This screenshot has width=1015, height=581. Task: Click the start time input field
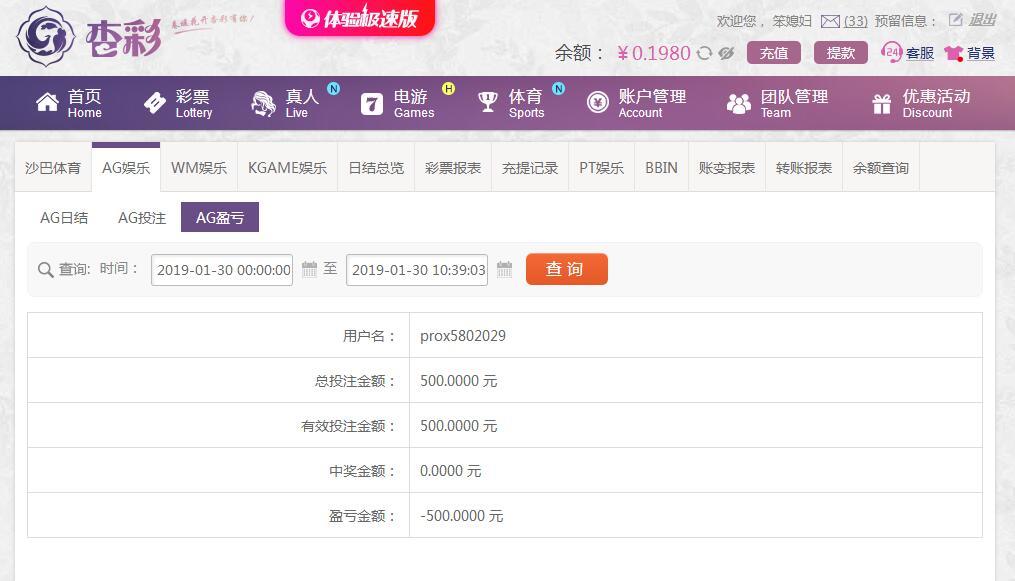[x=221, y=270]
